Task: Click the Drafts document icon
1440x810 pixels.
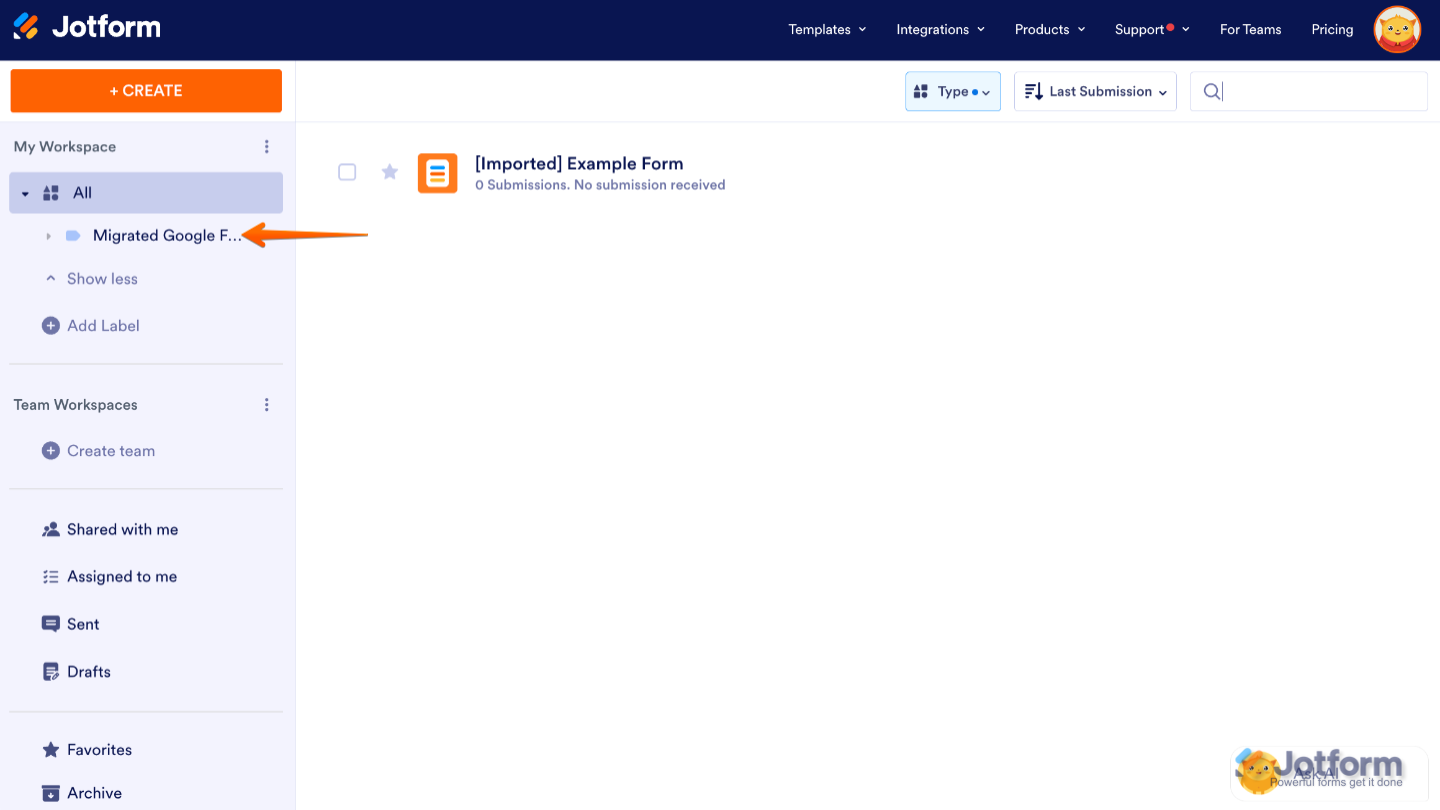Action: [51, 672]
